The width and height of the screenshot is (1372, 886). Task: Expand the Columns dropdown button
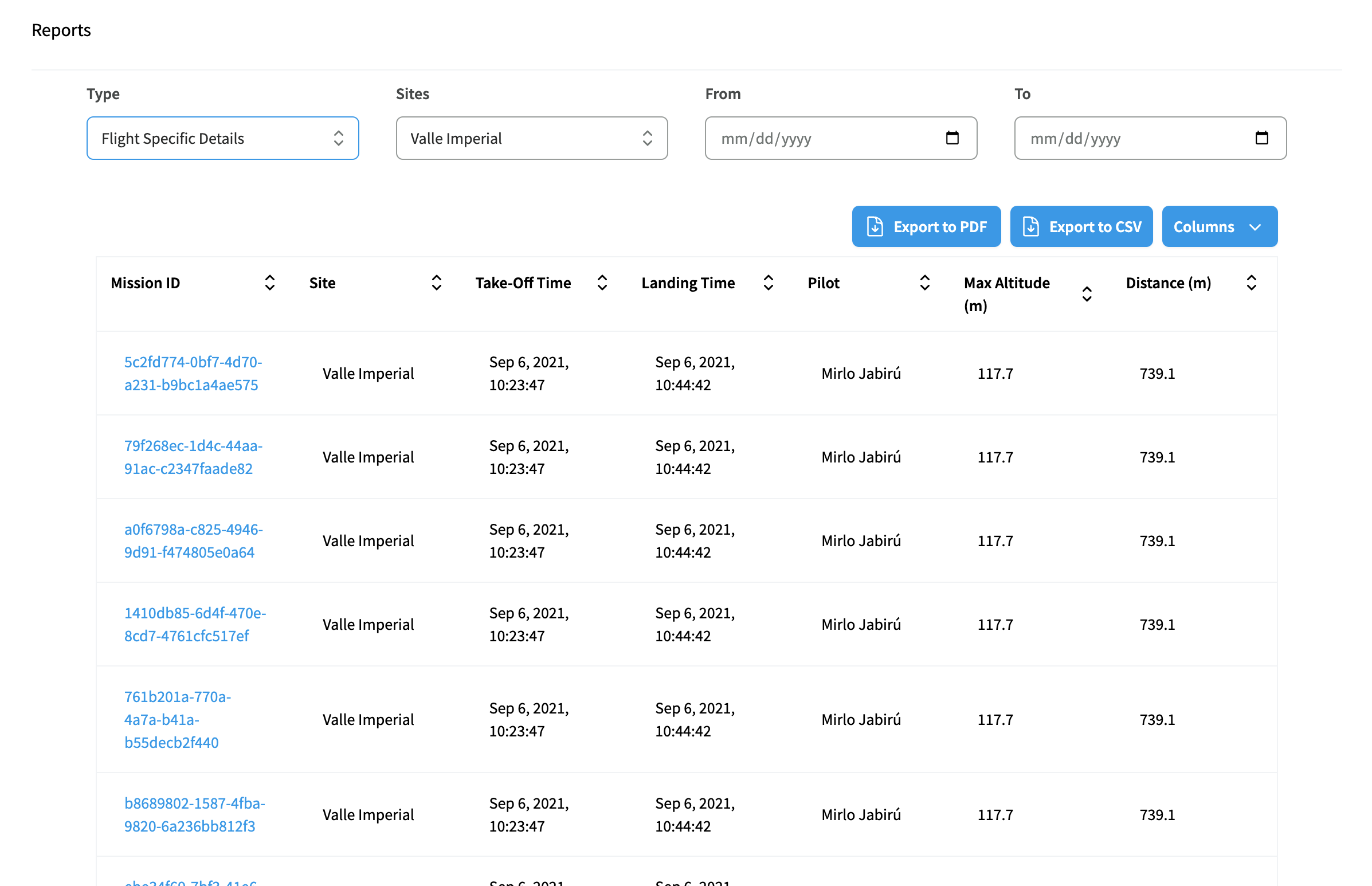point(1220,227)
